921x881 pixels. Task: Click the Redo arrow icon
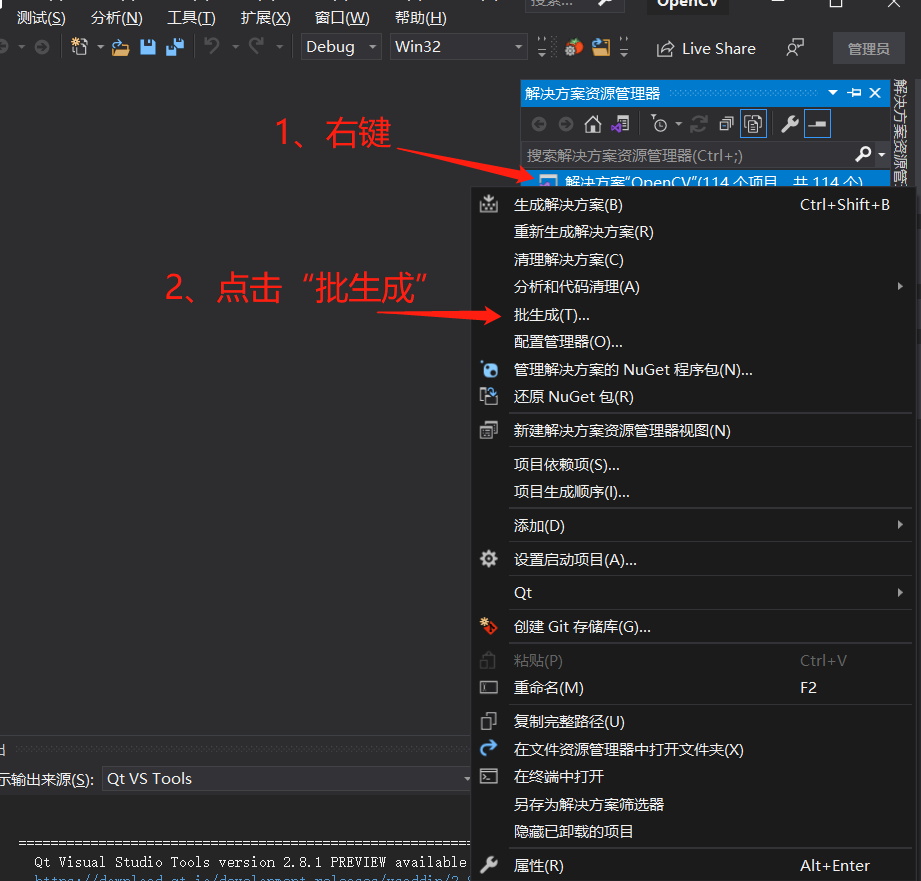(x=256, y=46)
